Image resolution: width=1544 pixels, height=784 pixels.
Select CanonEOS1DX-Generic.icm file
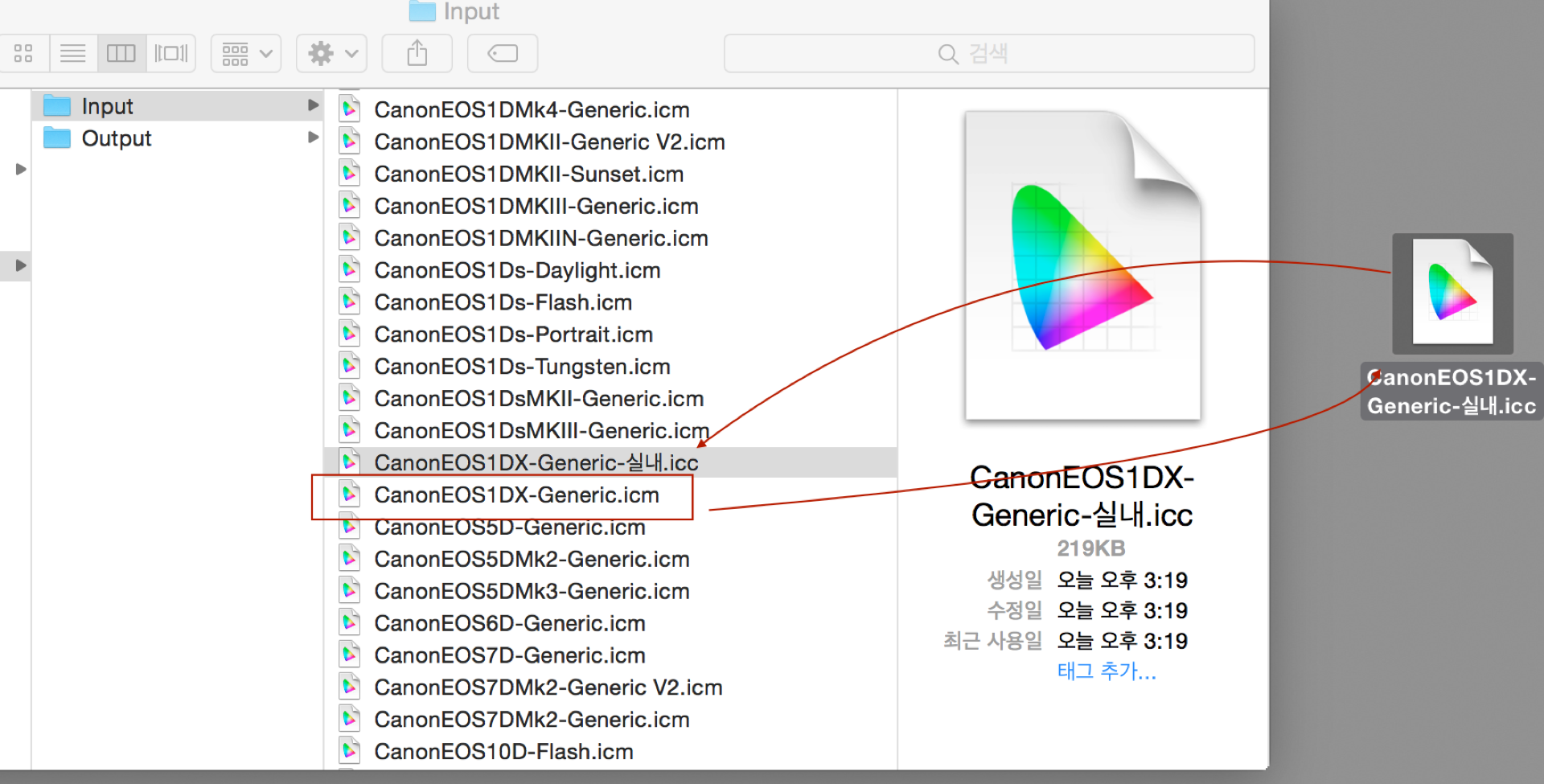[516, 495]
